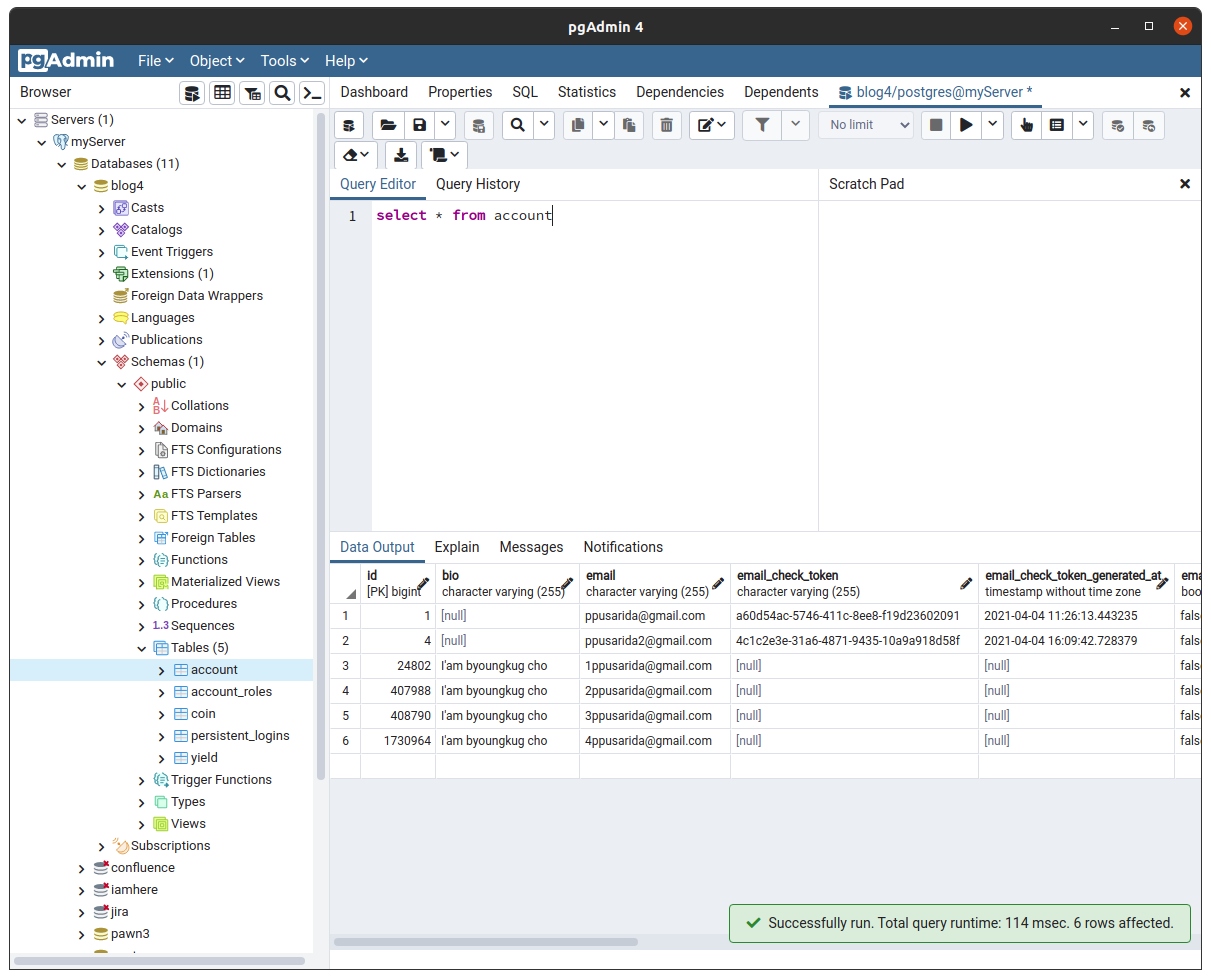Open the Help menu
This screenshot has width=1211, height=979.
point(346,61)
